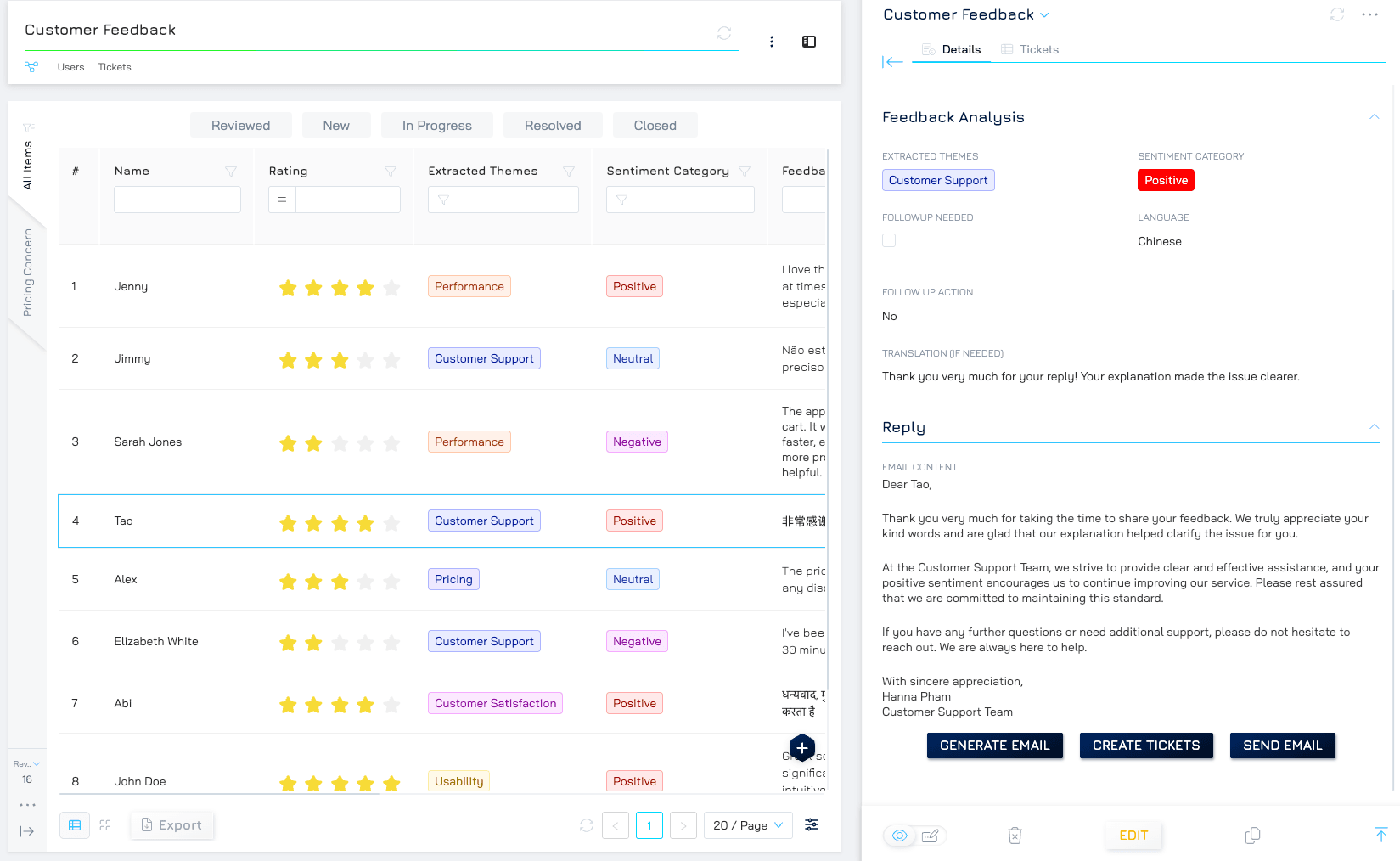This screenshot has height=861, width=1400.
Task: Check the Followup Needed checkbox
Action: point(889,241)
